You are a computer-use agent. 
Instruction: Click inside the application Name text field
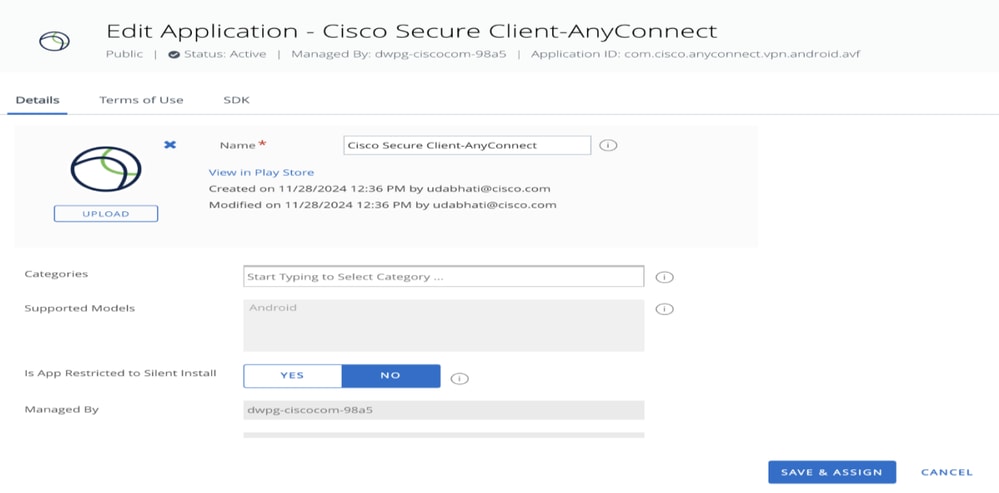tap(466, 146)
